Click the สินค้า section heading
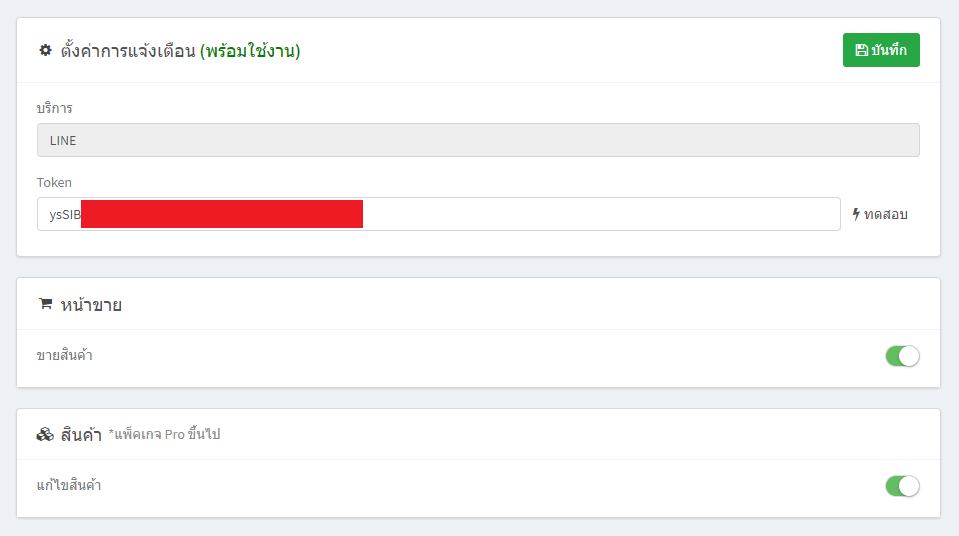Viewport: 959px width, 536px height. coord(82,435)
